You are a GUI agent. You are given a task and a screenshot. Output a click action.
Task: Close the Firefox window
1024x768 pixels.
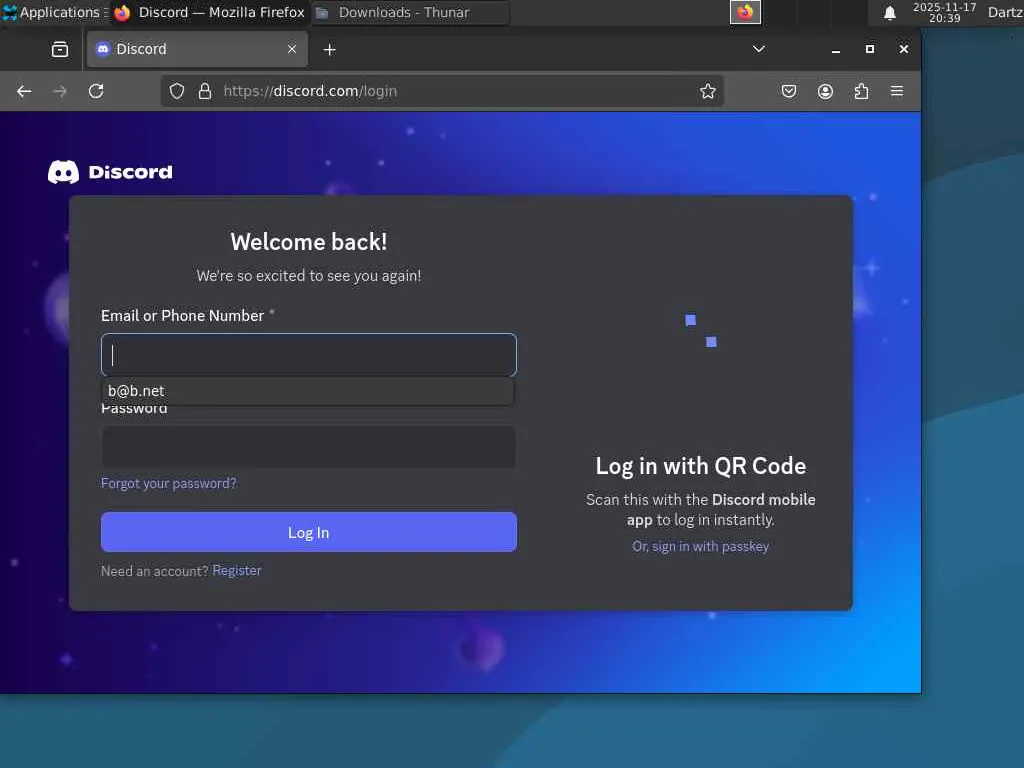[904, 50]
